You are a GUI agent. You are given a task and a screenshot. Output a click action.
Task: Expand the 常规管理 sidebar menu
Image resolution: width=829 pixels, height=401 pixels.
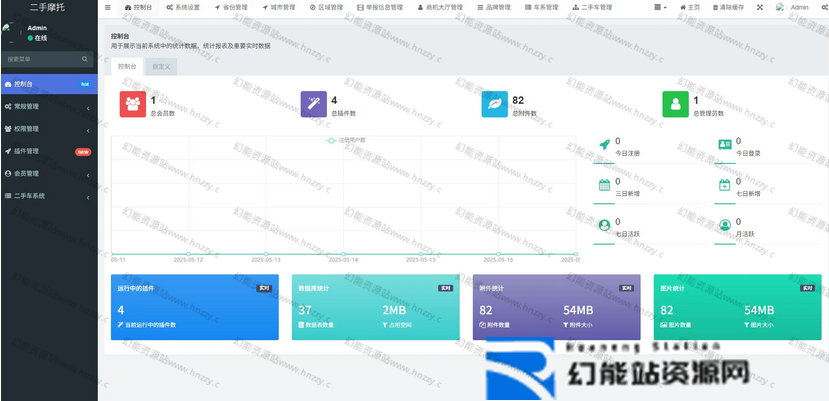tap(48, 106)
